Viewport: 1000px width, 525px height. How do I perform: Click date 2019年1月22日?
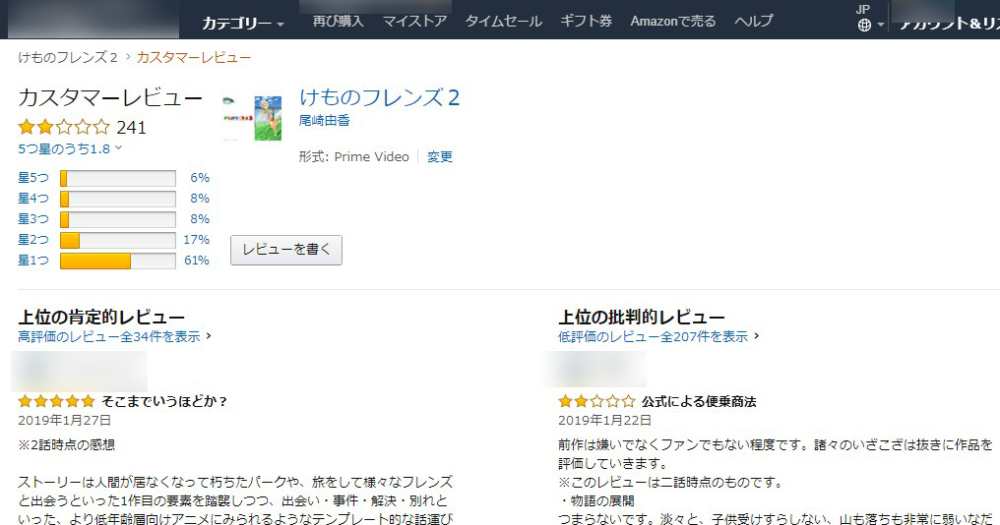(605, 420)
